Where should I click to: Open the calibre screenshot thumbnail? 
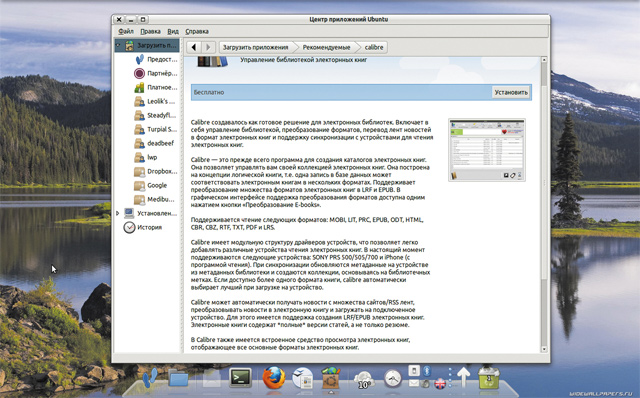(x=487, y=150)
